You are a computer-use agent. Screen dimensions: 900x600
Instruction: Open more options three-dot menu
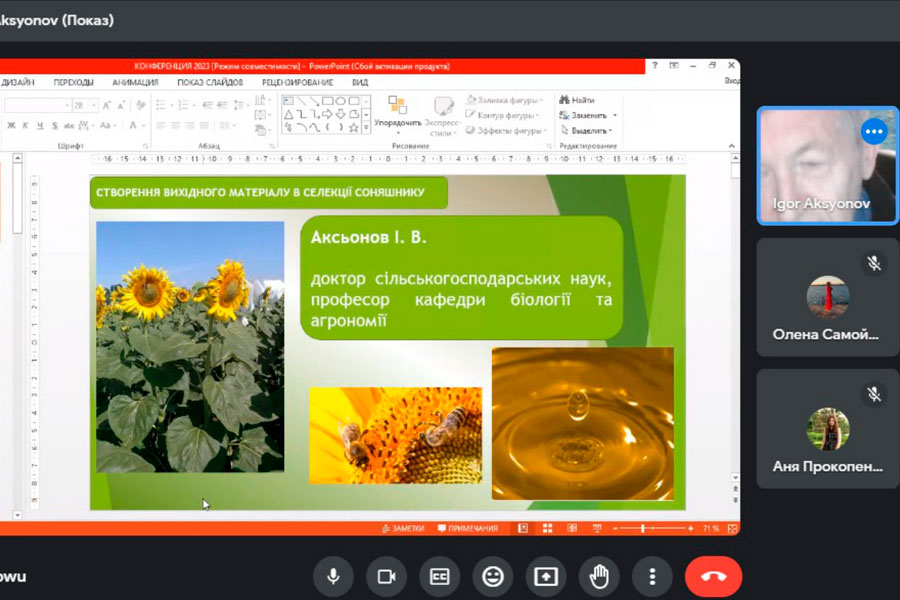(652, 577)
